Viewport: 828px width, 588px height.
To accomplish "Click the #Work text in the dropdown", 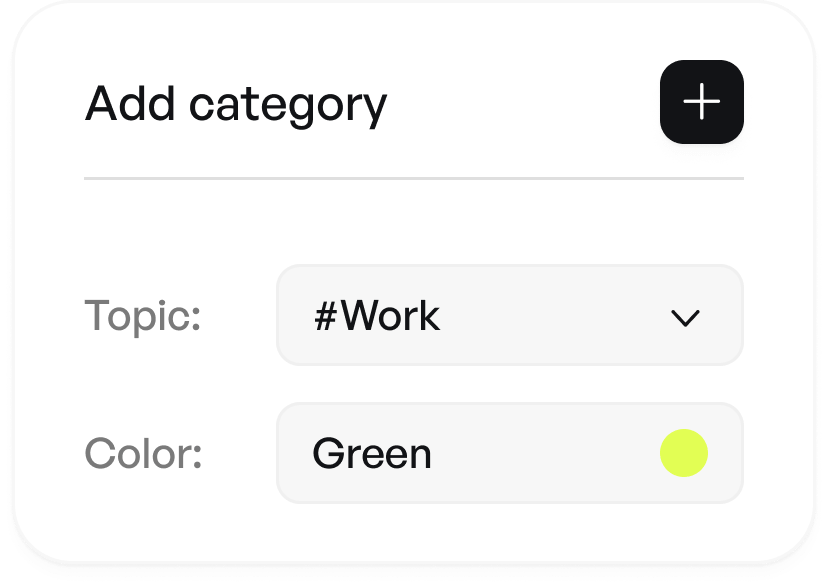I will (376, 316).
